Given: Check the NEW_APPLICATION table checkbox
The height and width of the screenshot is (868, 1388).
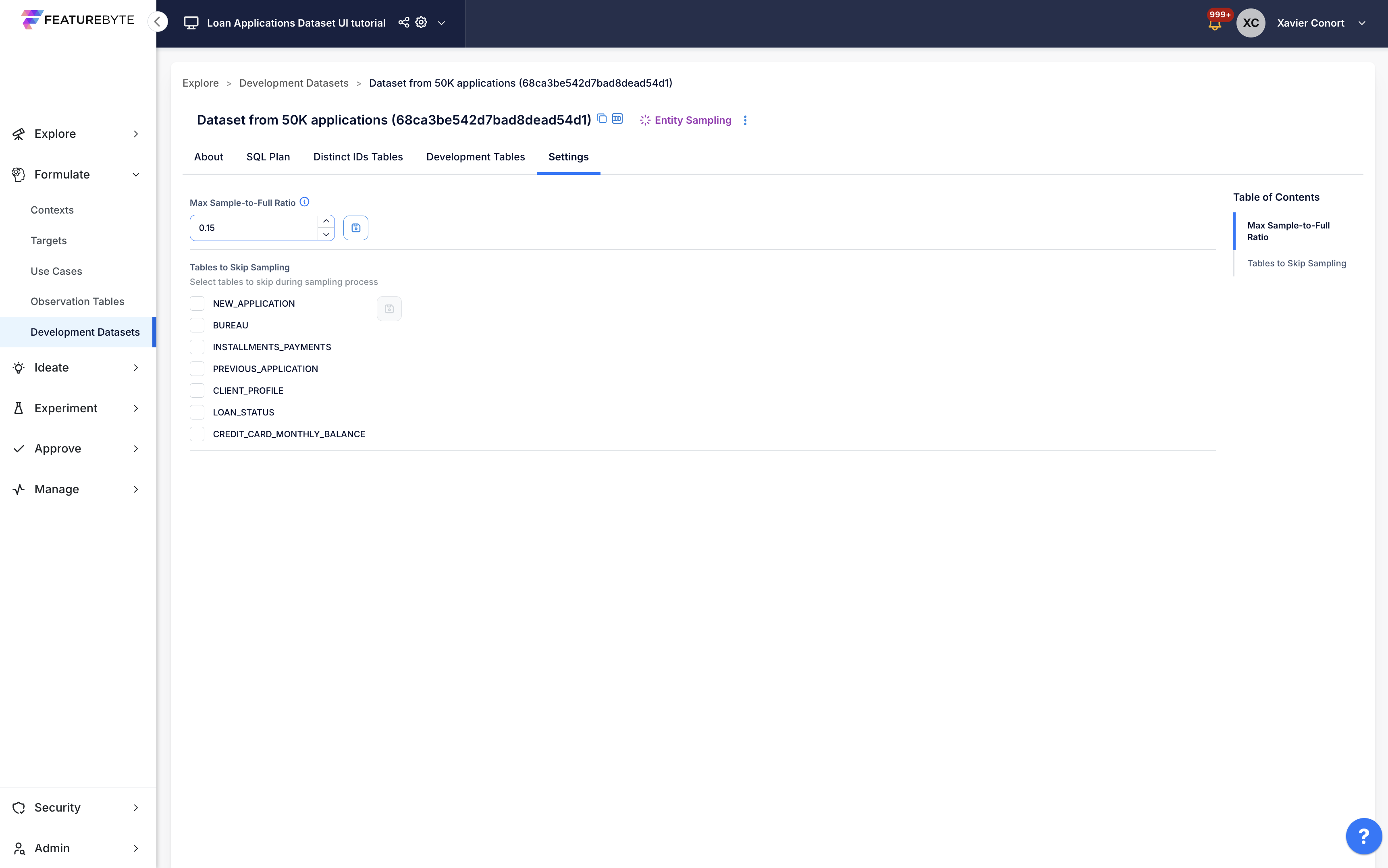Looking at the screenshot, I should coord(197,303).
